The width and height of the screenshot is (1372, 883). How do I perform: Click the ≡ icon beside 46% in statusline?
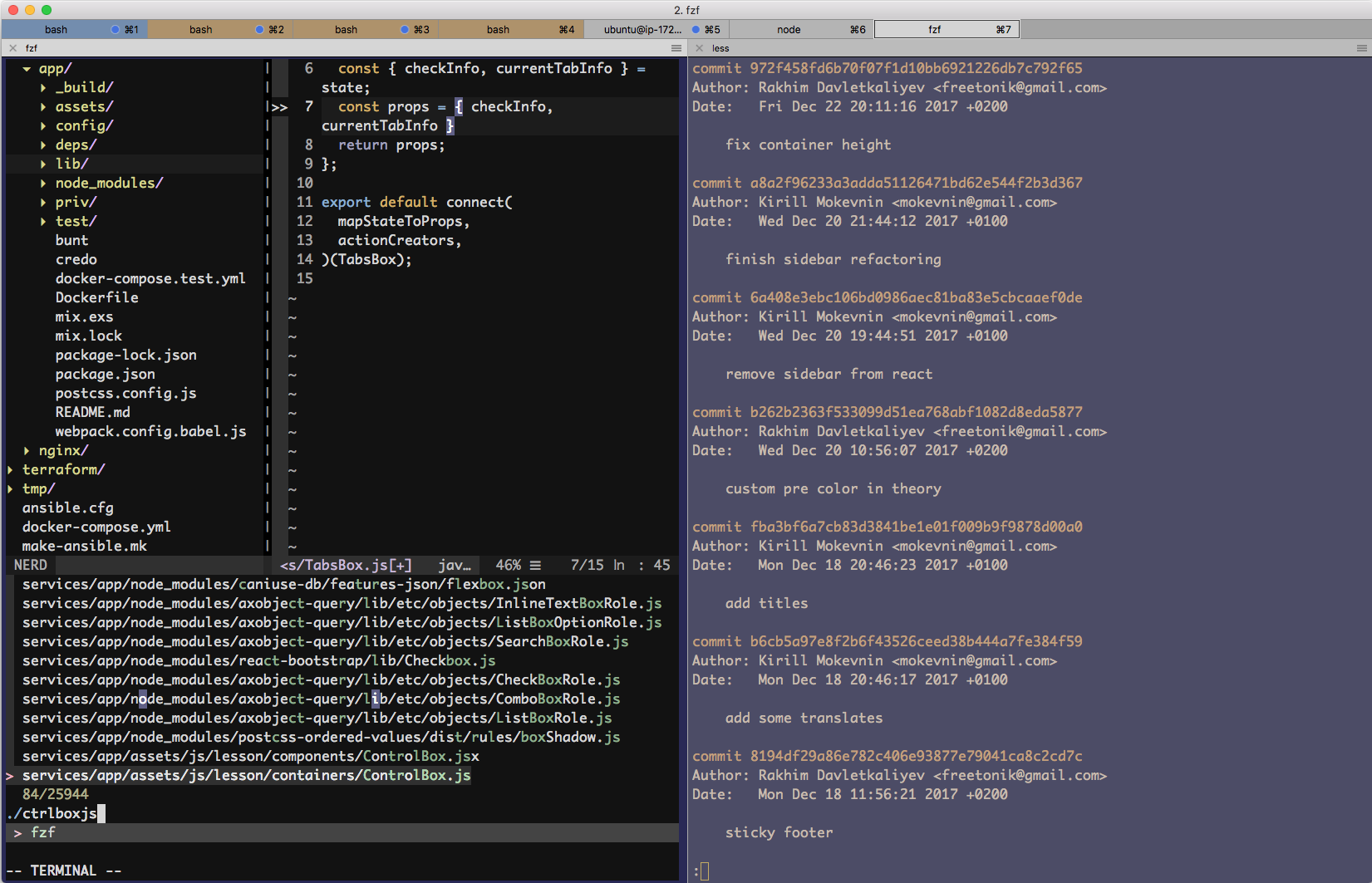pyautogui.click(x=536, y=565)
